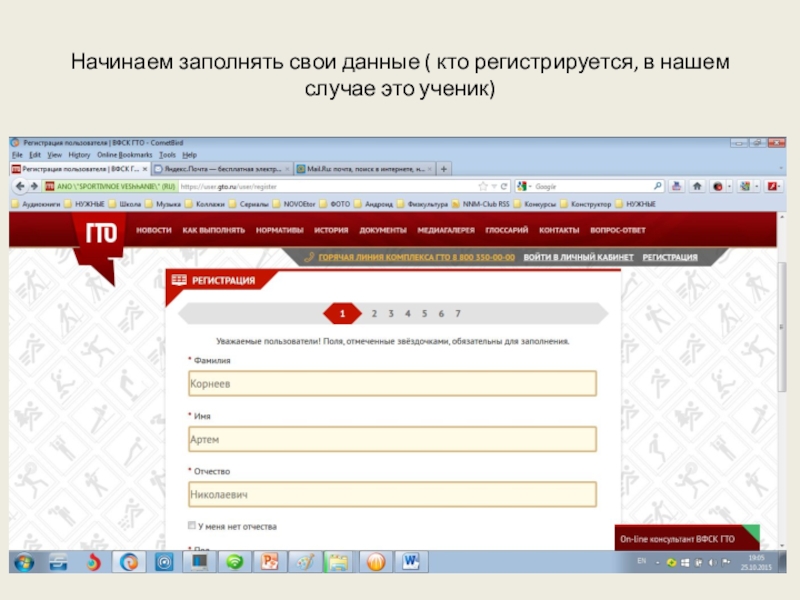
Task: Open the 'Школа' bookmarks folder
Action: 129,203
